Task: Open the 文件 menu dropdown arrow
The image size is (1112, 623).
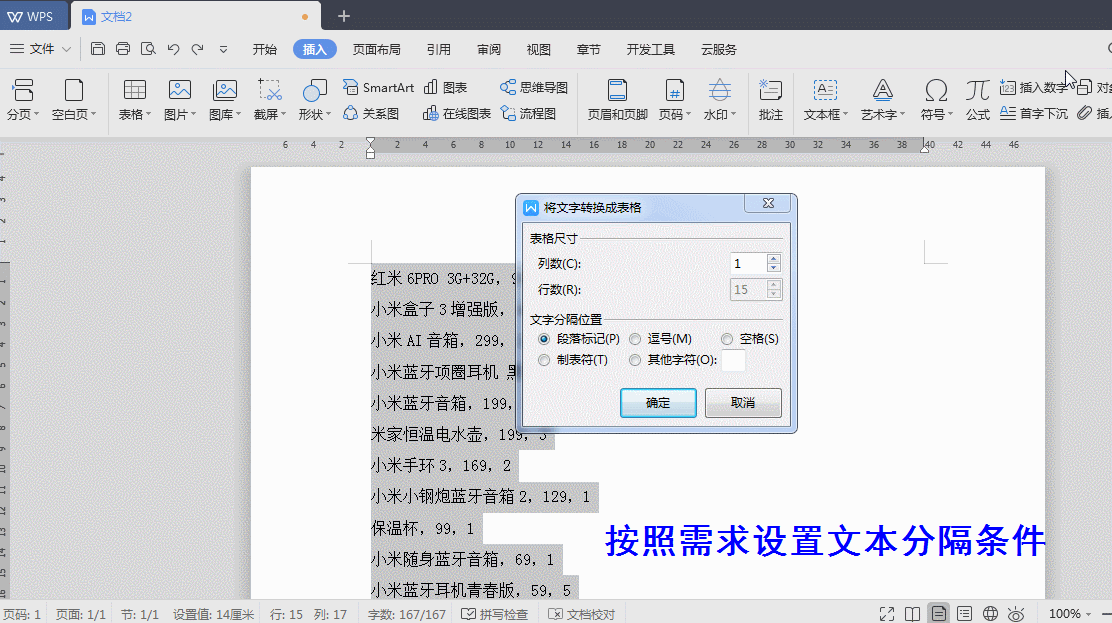Action: coord(66,49)
